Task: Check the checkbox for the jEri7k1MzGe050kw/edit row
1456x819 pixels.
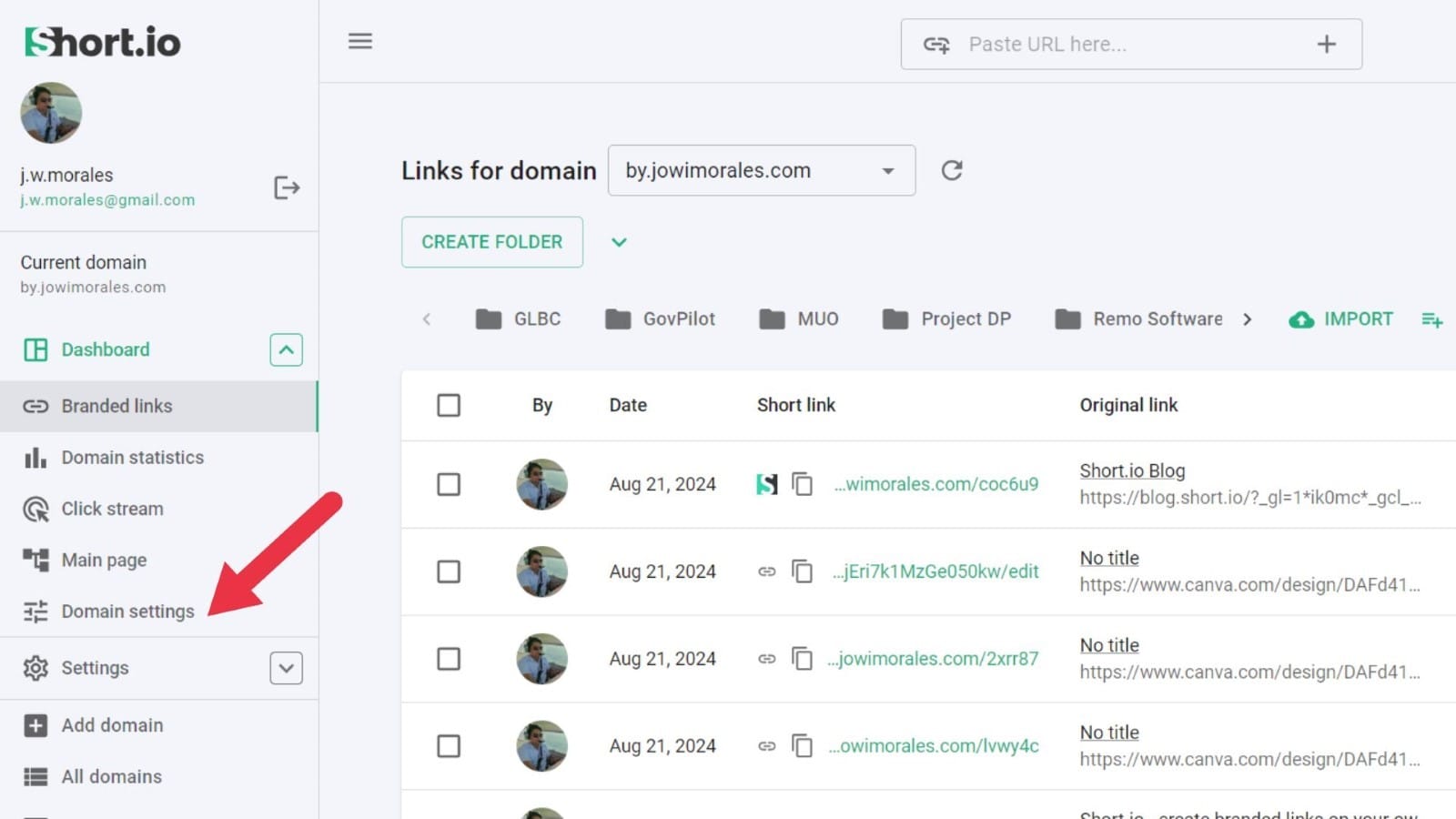Action: 449,571
